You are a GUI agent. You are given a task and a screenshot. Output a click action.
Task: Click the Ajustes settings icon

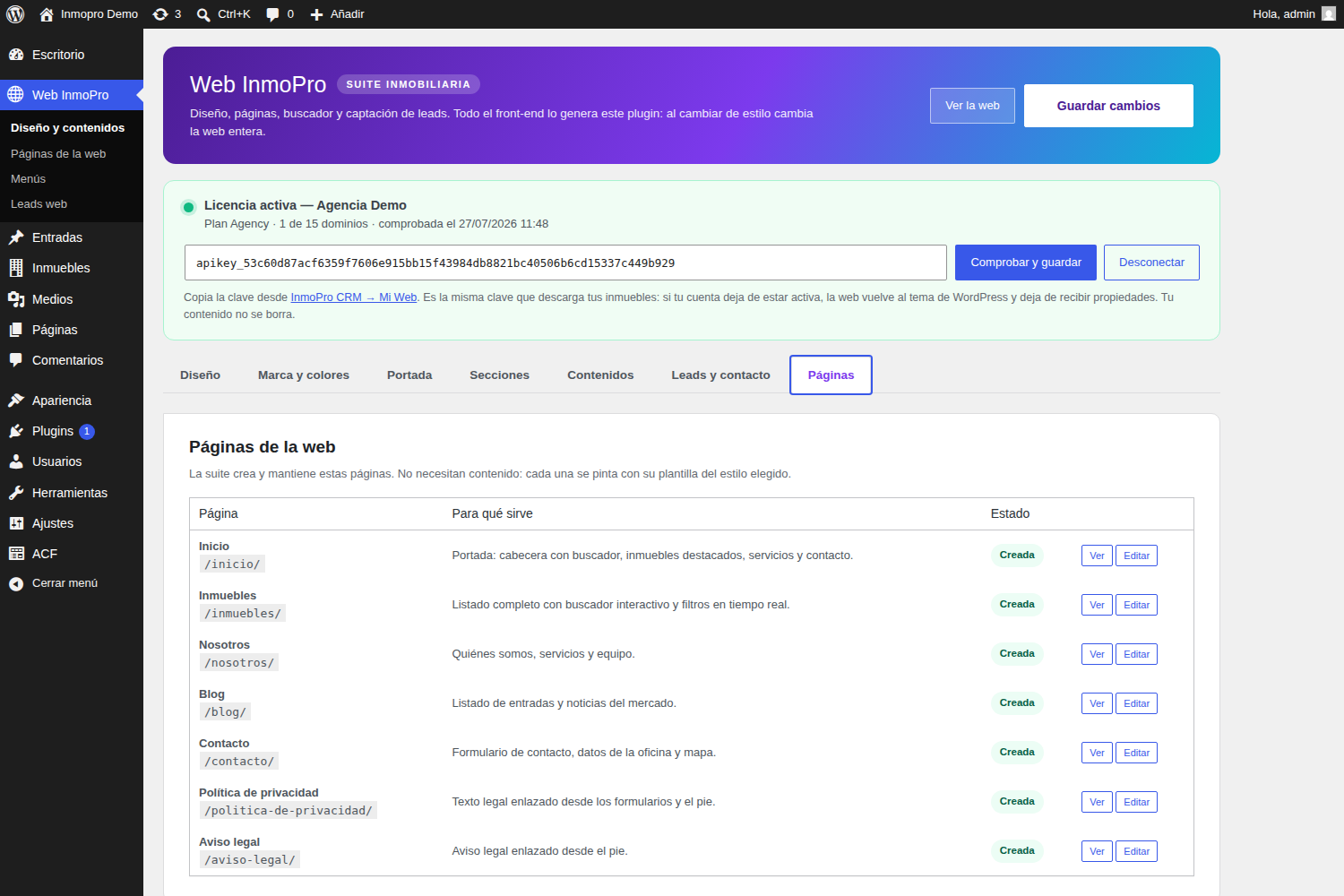click(16, 523)
